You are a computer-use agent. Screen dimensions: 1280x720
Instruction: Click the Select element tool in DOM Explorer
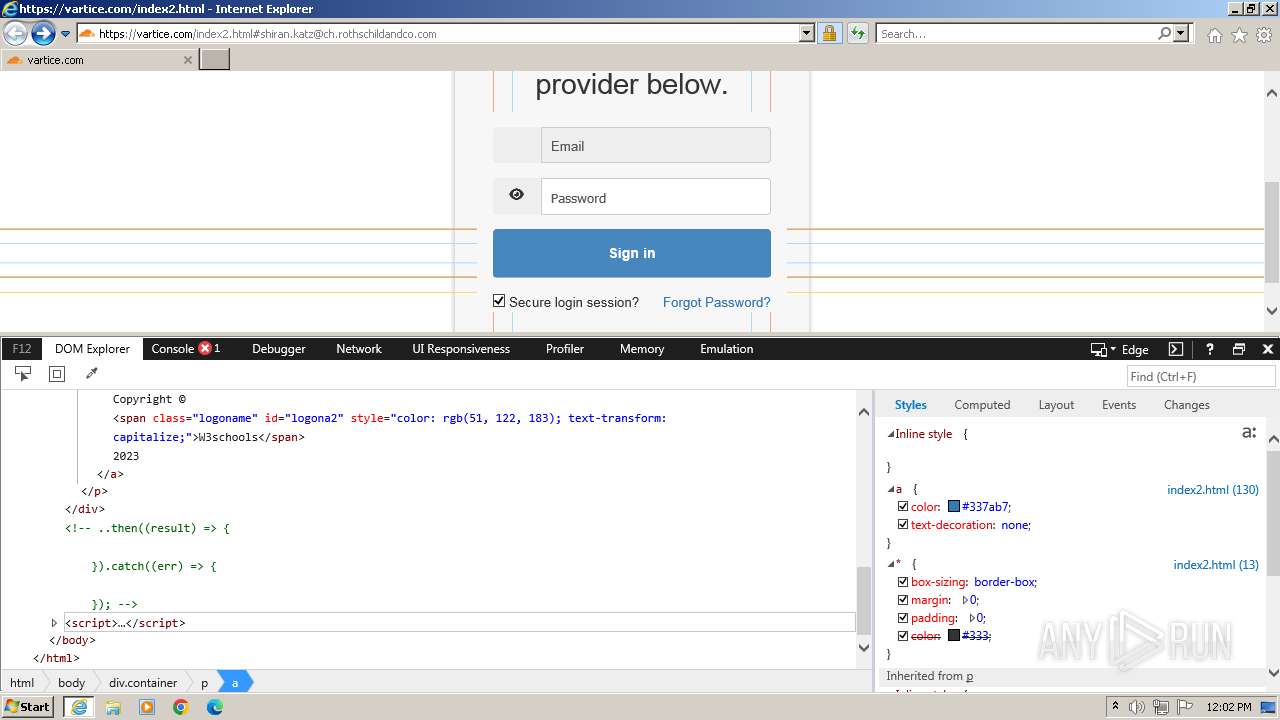23,374
